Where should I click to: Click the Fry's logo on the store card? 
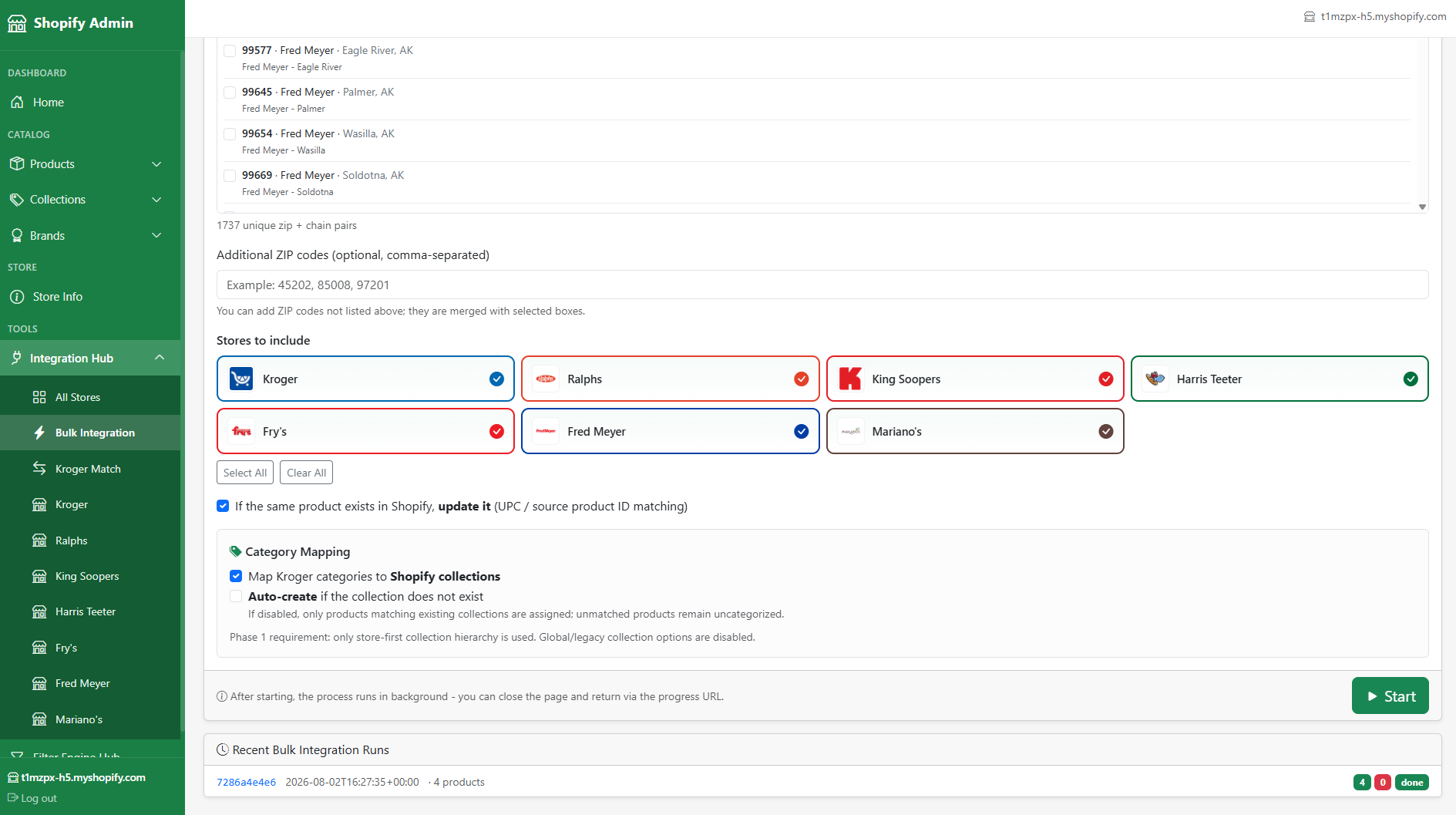(x=241, y=432)
